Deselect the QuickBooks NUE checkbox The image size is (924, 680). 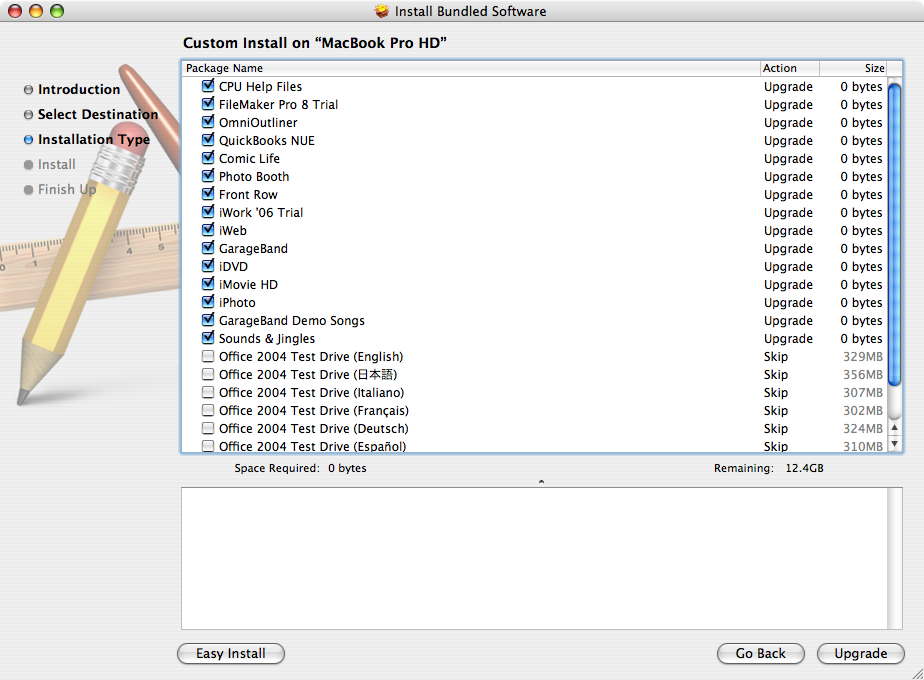pyautogui.click(x=207, y=140)
